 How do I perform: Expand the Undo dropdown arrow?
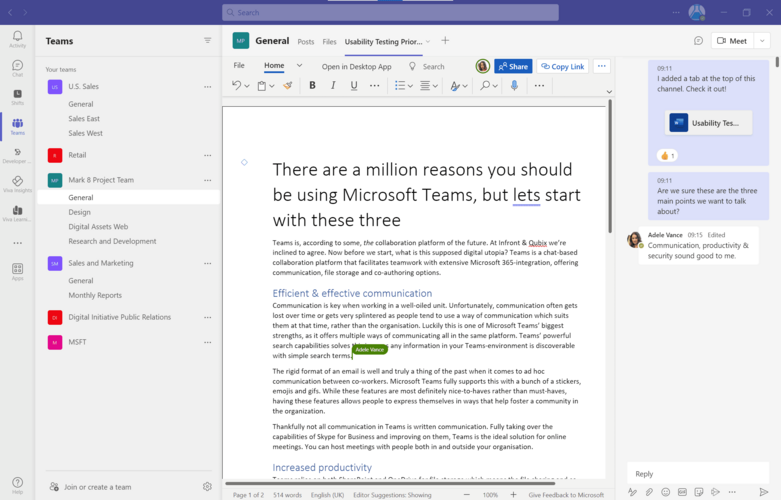(247, 86)
